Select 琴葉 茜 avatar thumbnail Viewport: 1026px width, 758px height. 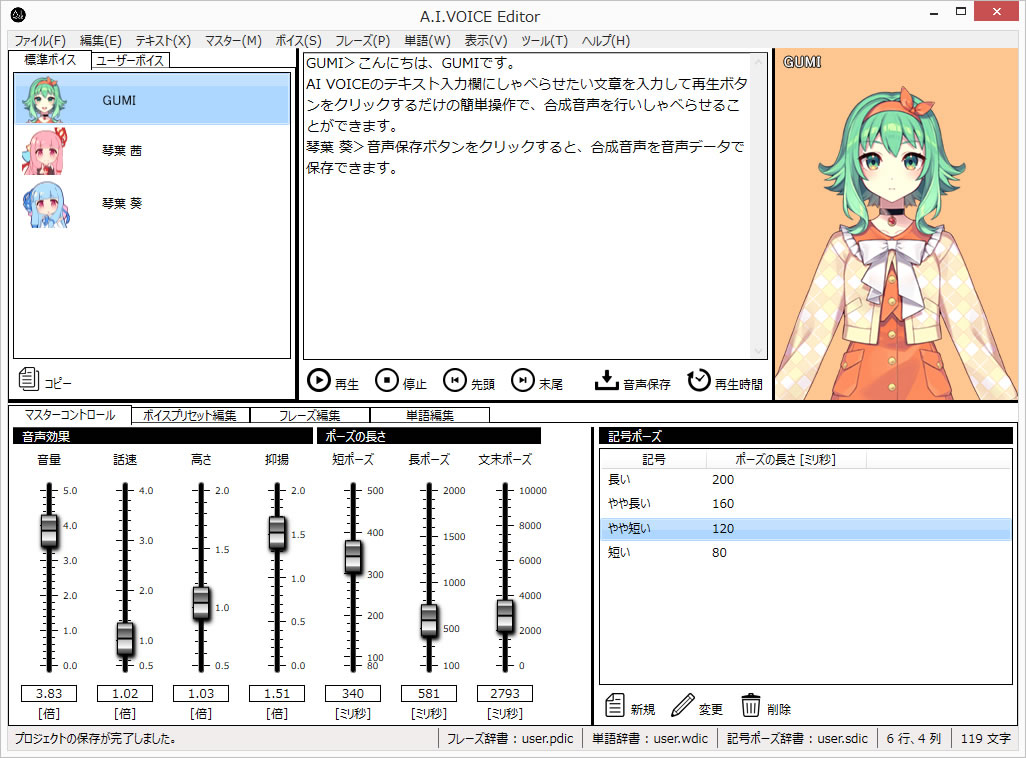pos(44,151)
